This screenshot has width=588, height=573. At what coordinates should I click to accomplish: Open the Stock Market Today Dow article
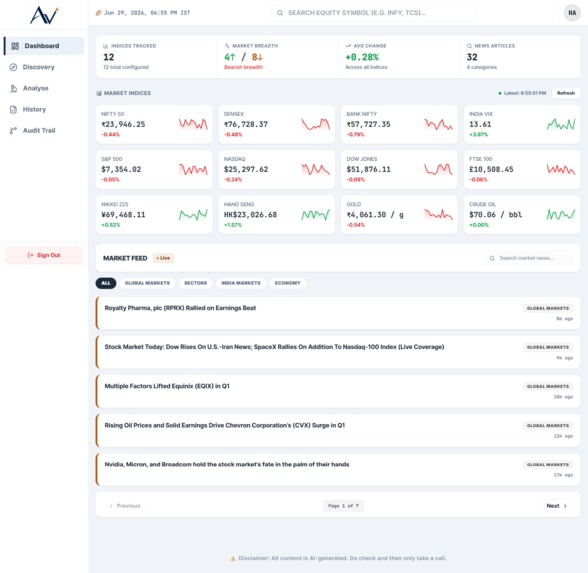point(338,352)
